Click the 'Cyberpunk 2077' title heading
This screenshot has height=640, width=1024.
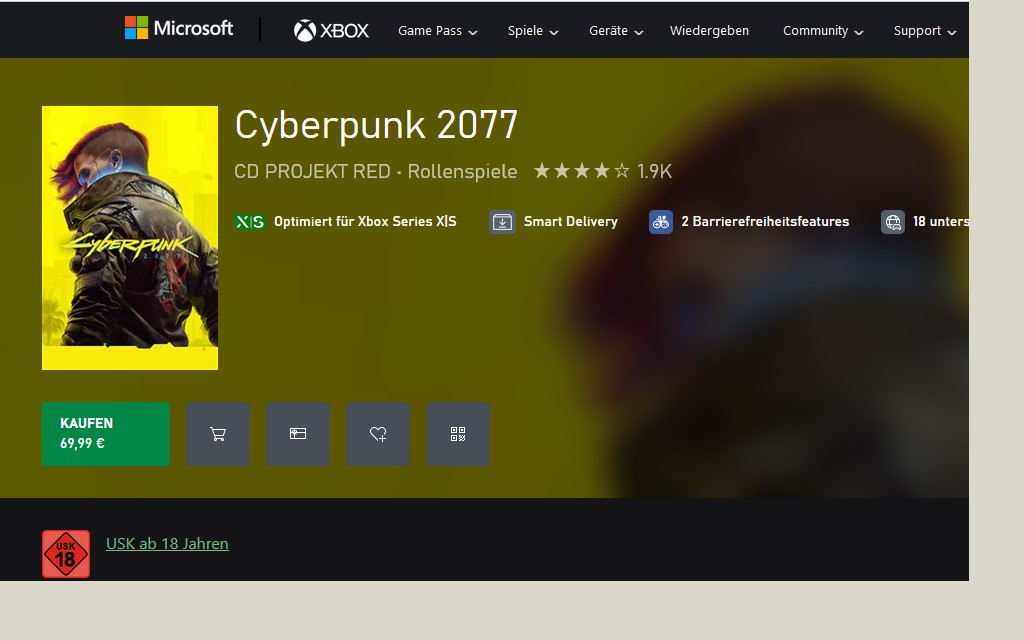point(376,125)
